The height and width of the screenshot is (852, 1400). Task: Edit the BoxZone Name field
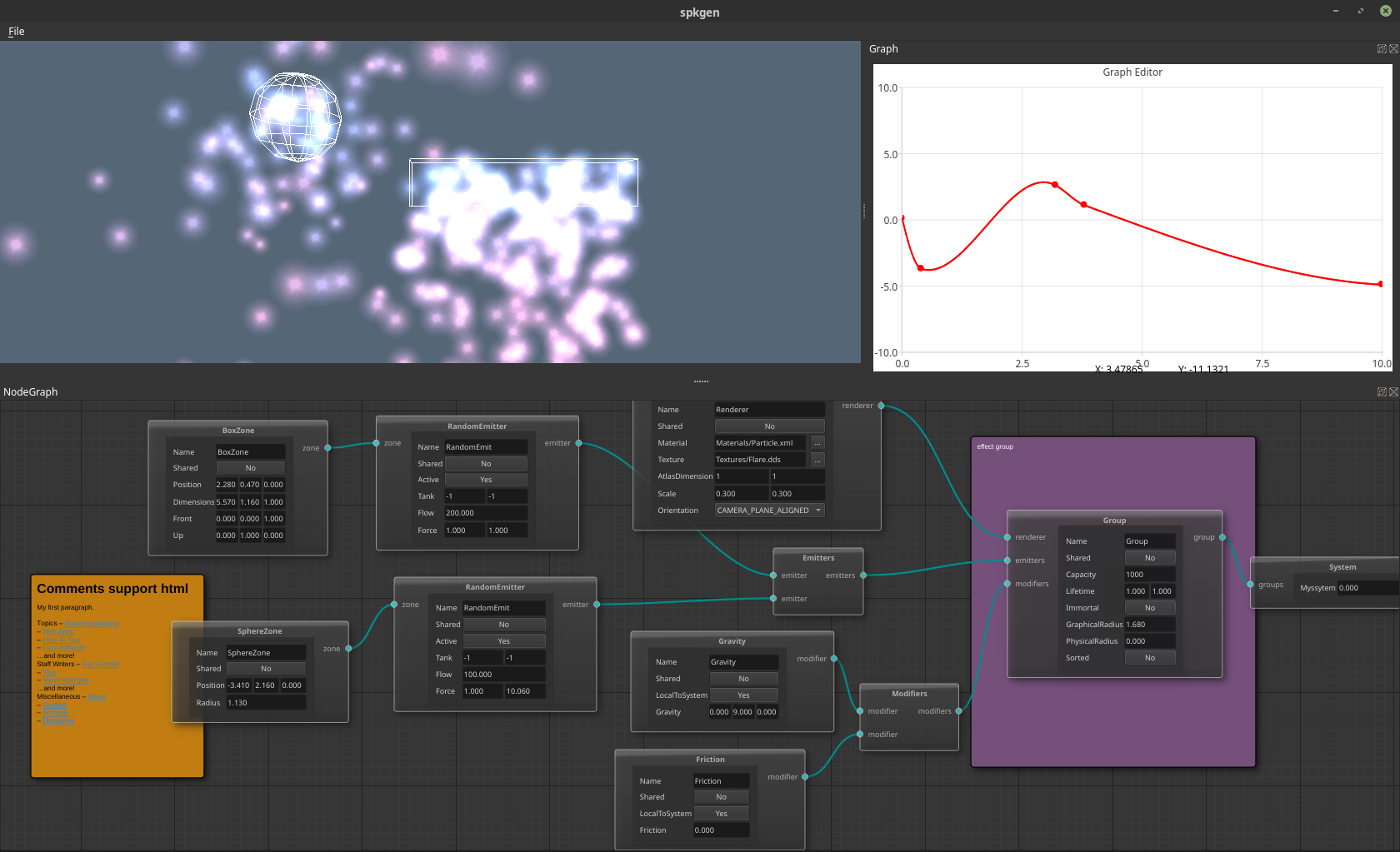pyautogui.click(x=250, y=452)
